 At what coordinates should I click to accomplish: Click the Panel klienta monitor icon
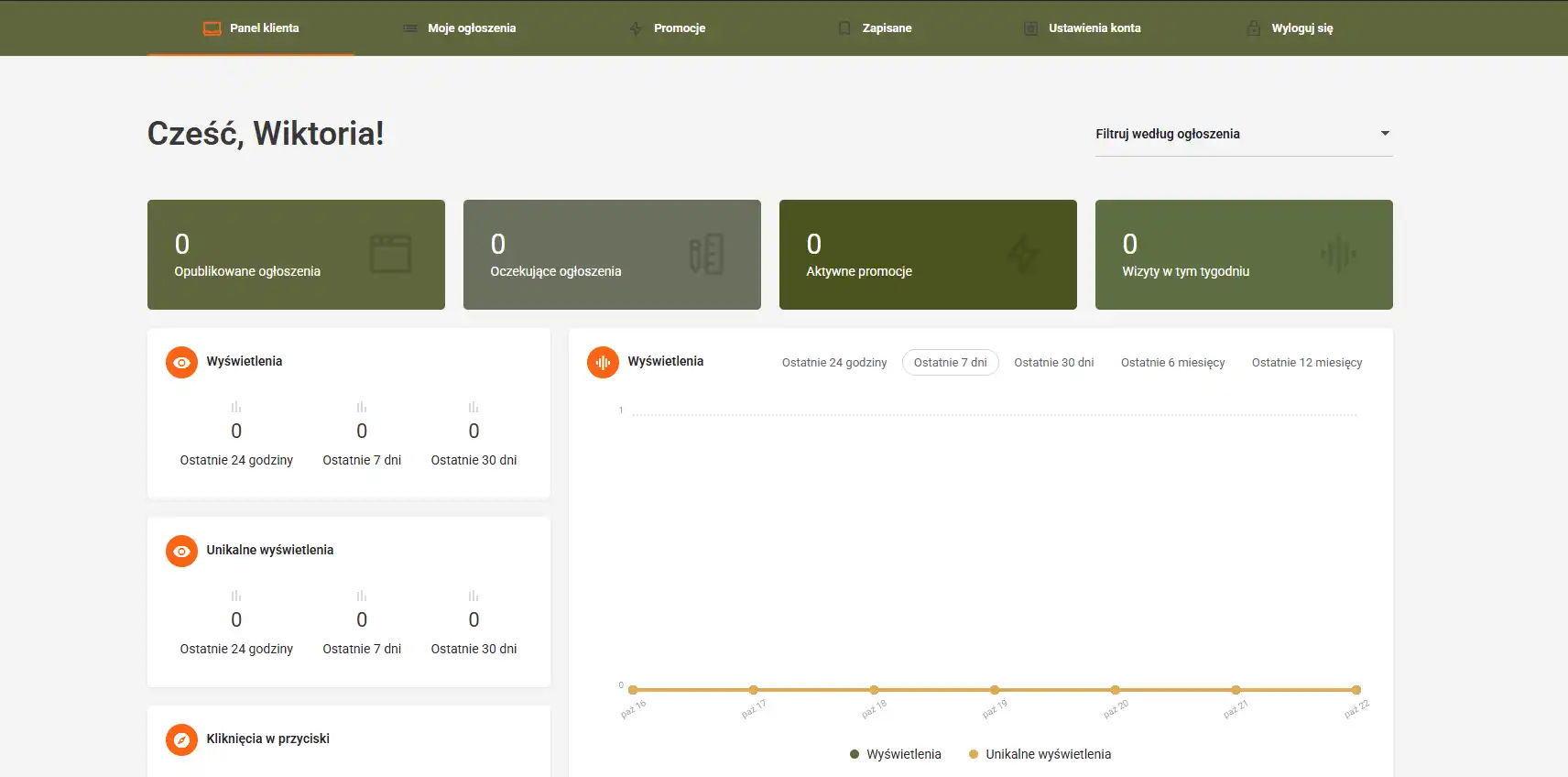(x=212, y=28)
